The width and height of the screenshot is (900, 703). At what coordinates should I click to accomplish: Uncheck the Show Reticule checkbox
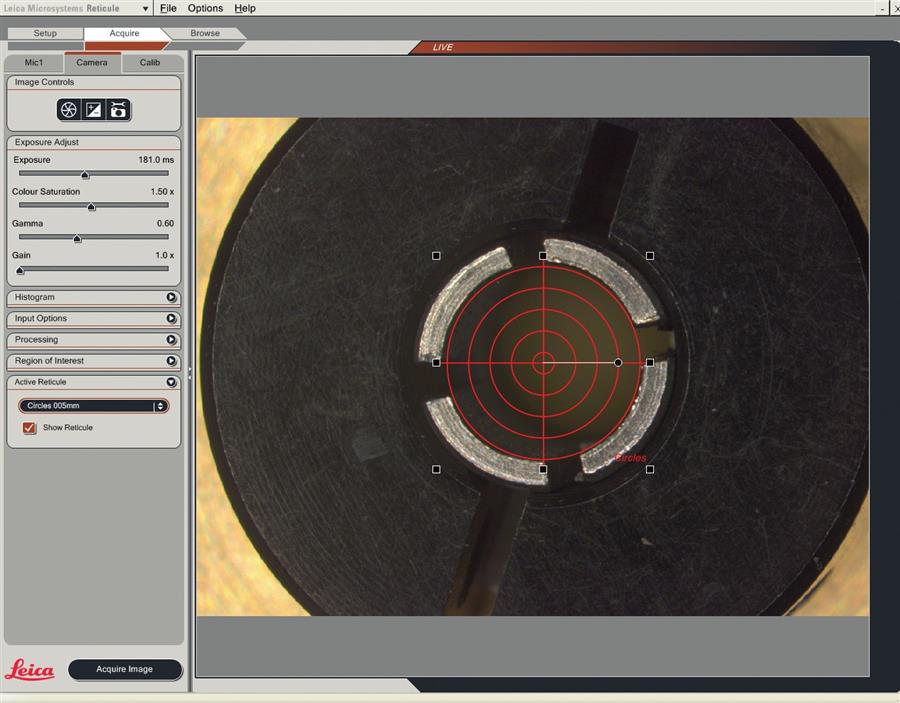pyautogui.click(x=29, y=428)
